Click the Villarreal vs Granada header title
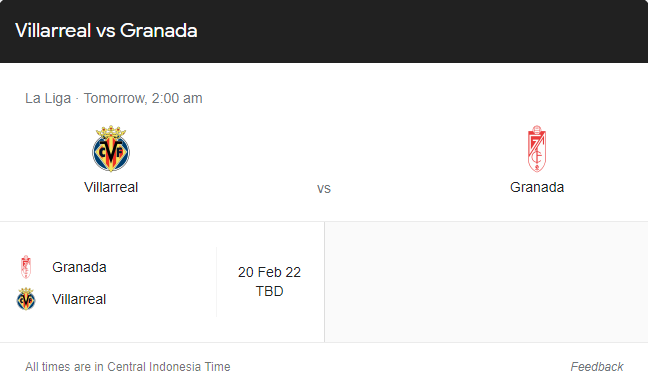This screenshot has height=387, width=648. [x=106, y=31]
